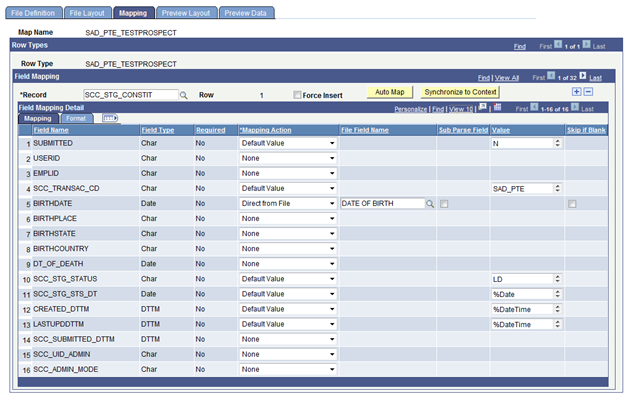Image resolution: width=628 pixels, height=396 pixels.
Task: Click the LD value input field
Action: 523,279
